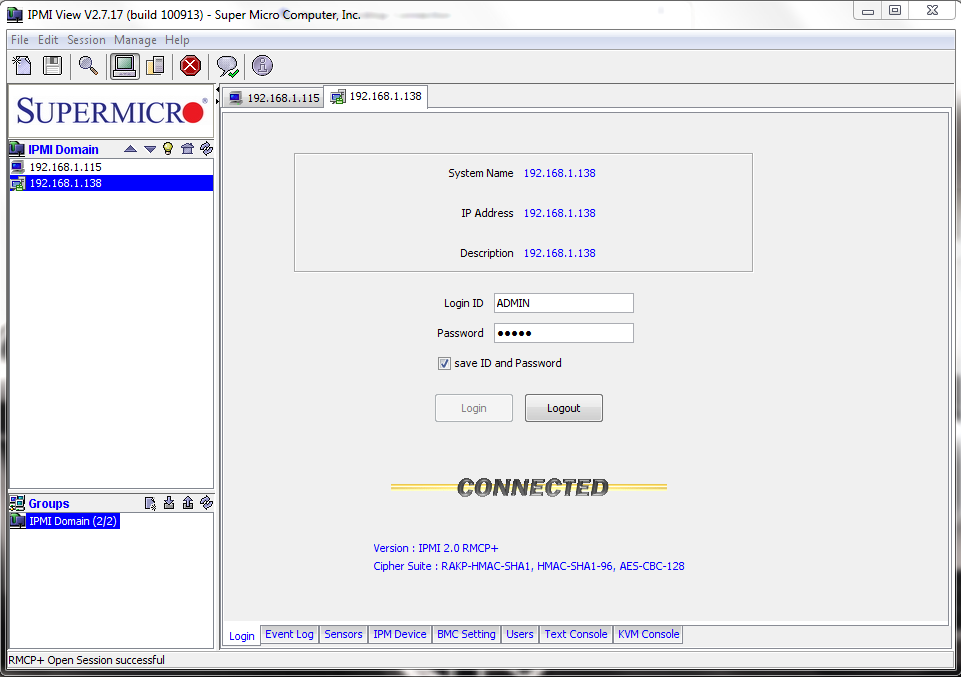Screen dimensions: 961x677
Task: Click the computer monitor toolbar icon
Action: (x=124, y=66)
